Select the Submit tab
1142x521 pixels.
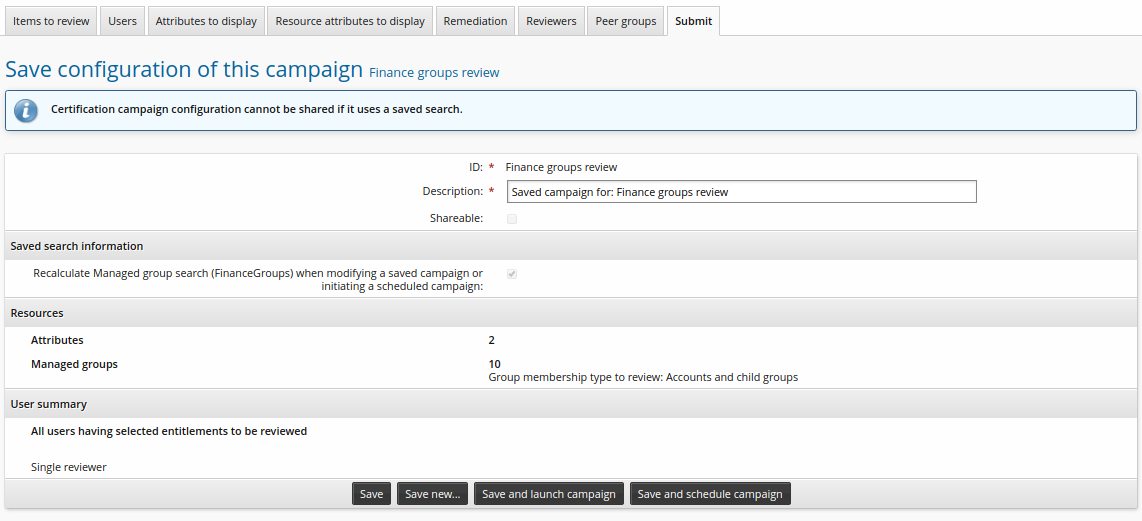[x=693, y=21]
